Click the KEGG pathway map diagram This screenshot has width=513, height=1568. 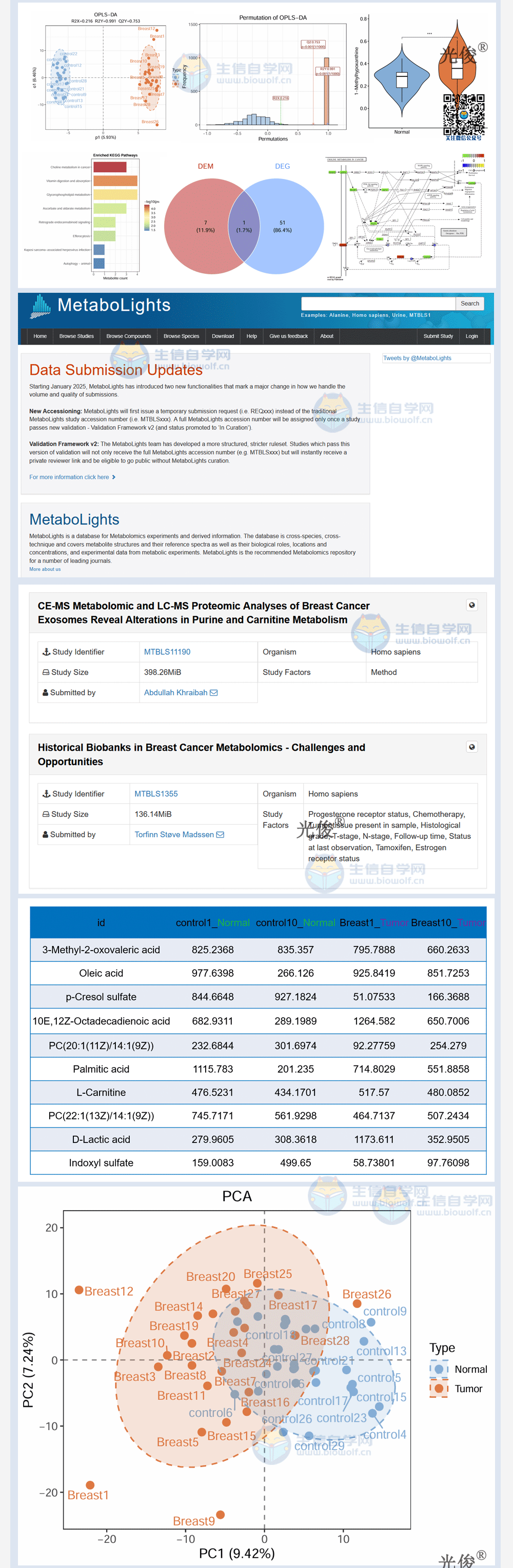pyautogui.click(x=406, y=217)
